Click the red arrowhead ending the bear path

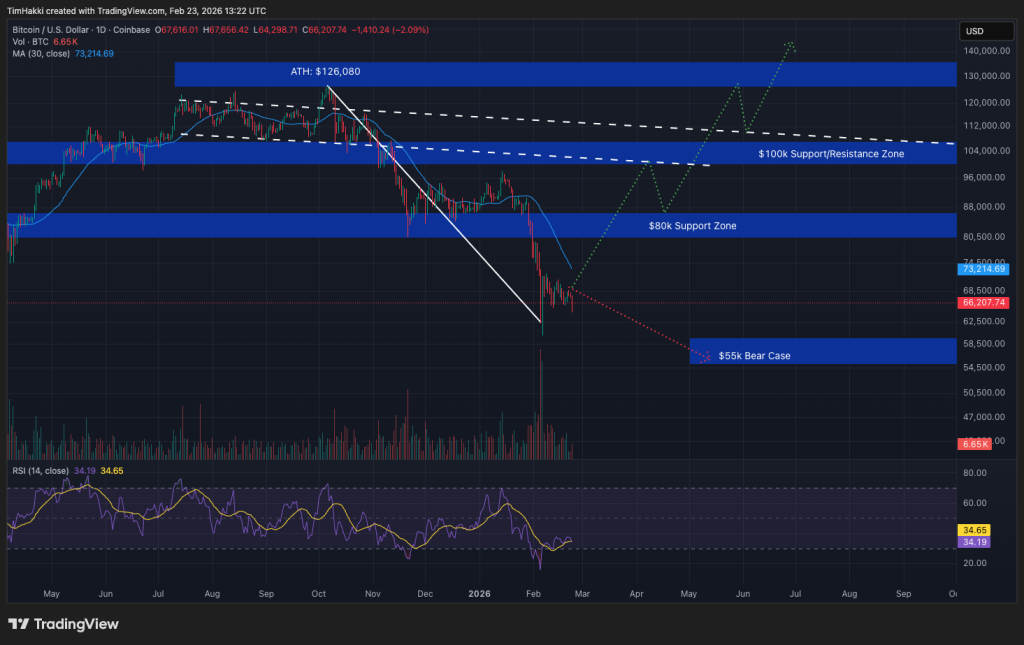tap(707, 357)
